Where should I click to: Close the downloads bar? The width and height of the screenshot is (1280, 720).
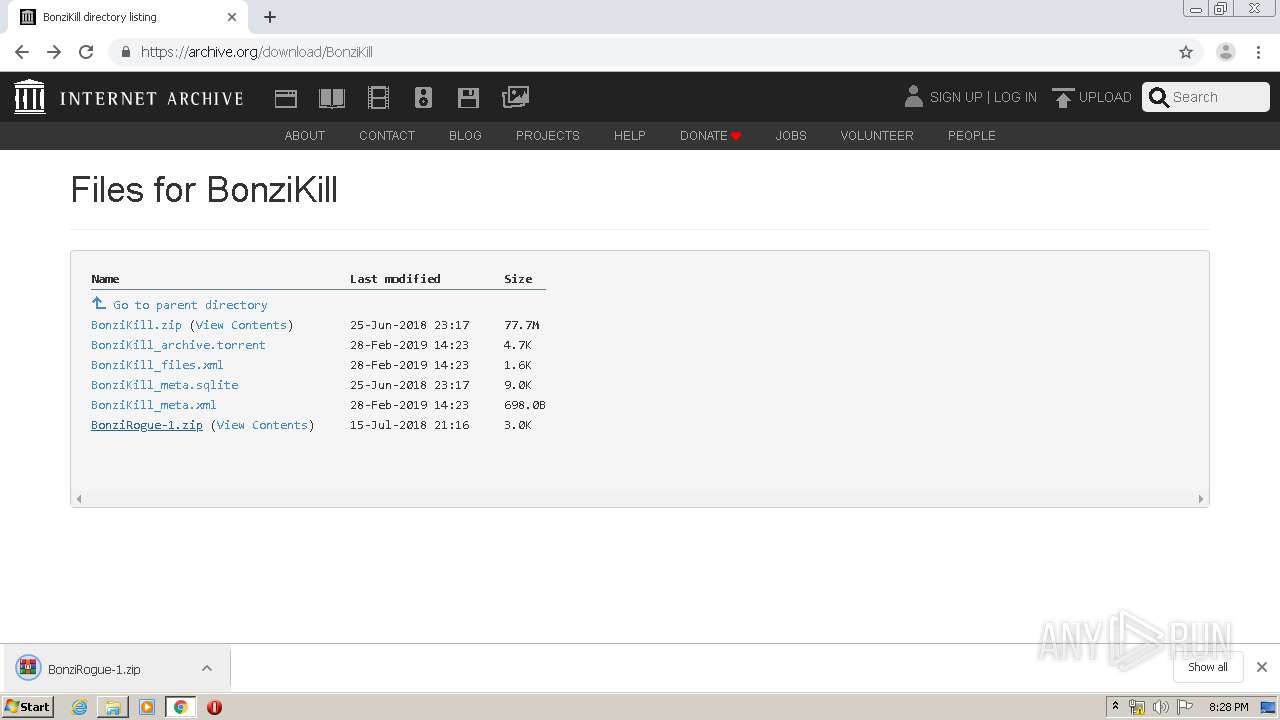(1262, 667)
